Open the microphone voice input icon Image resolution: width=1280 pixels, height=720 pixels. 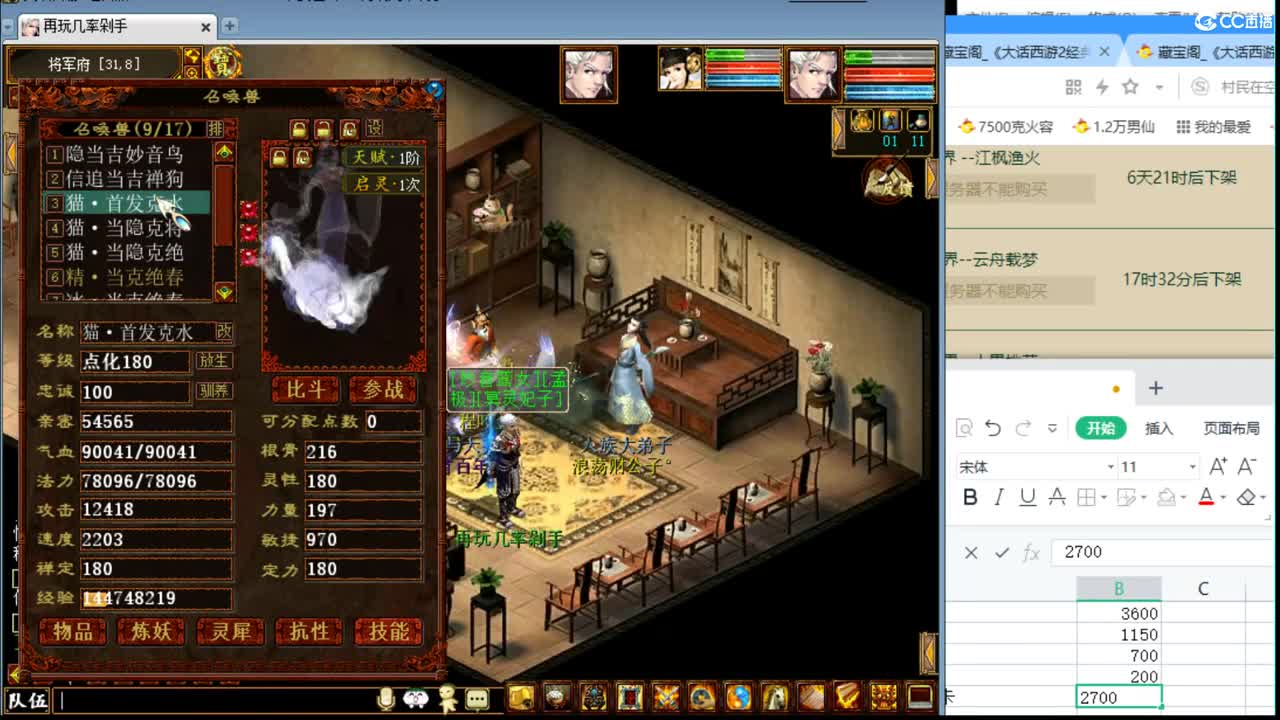point(386,699)
